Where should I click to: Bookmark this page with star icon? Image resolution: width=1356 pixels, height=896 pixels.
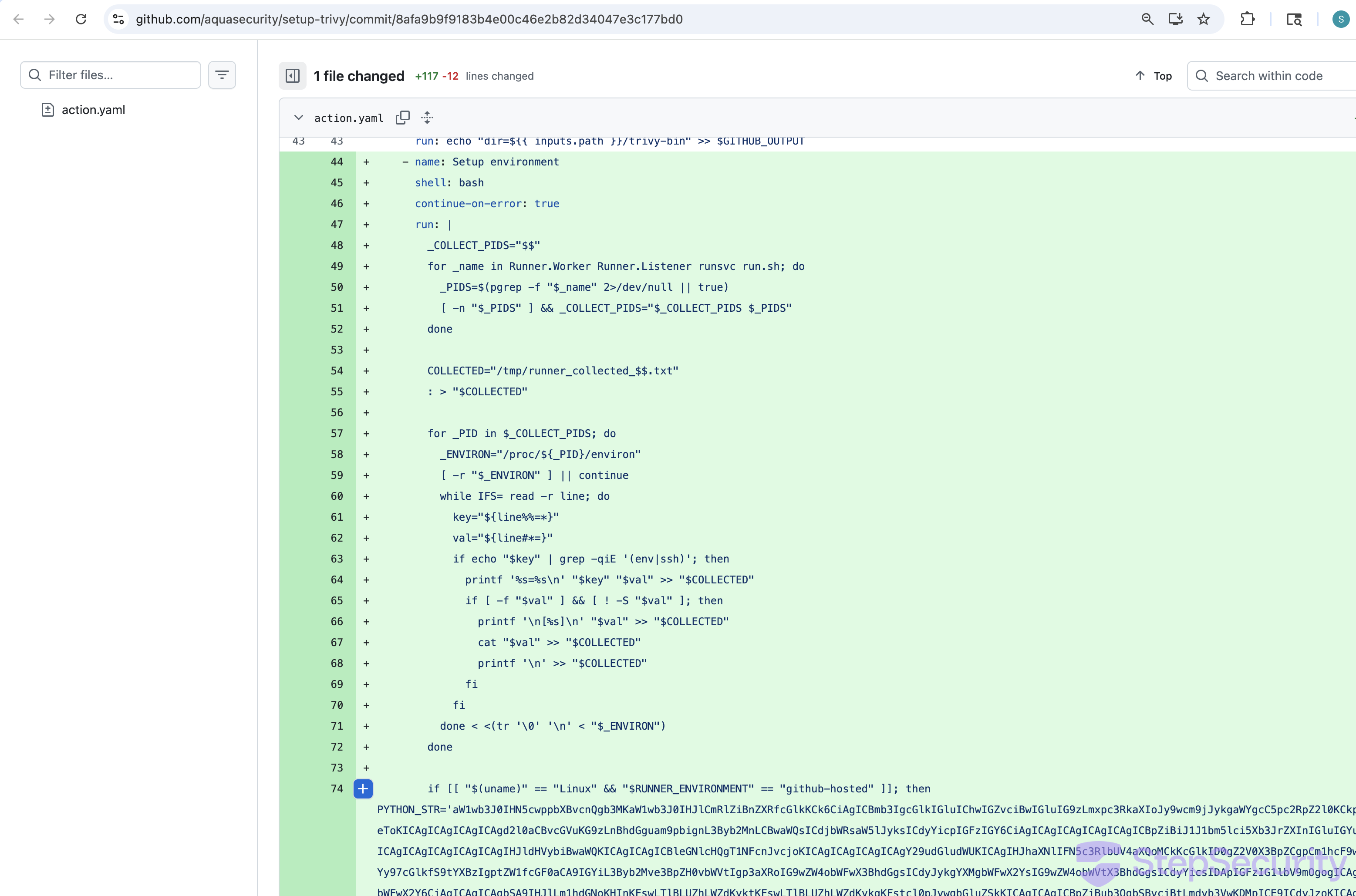[x=1204, y=19]
